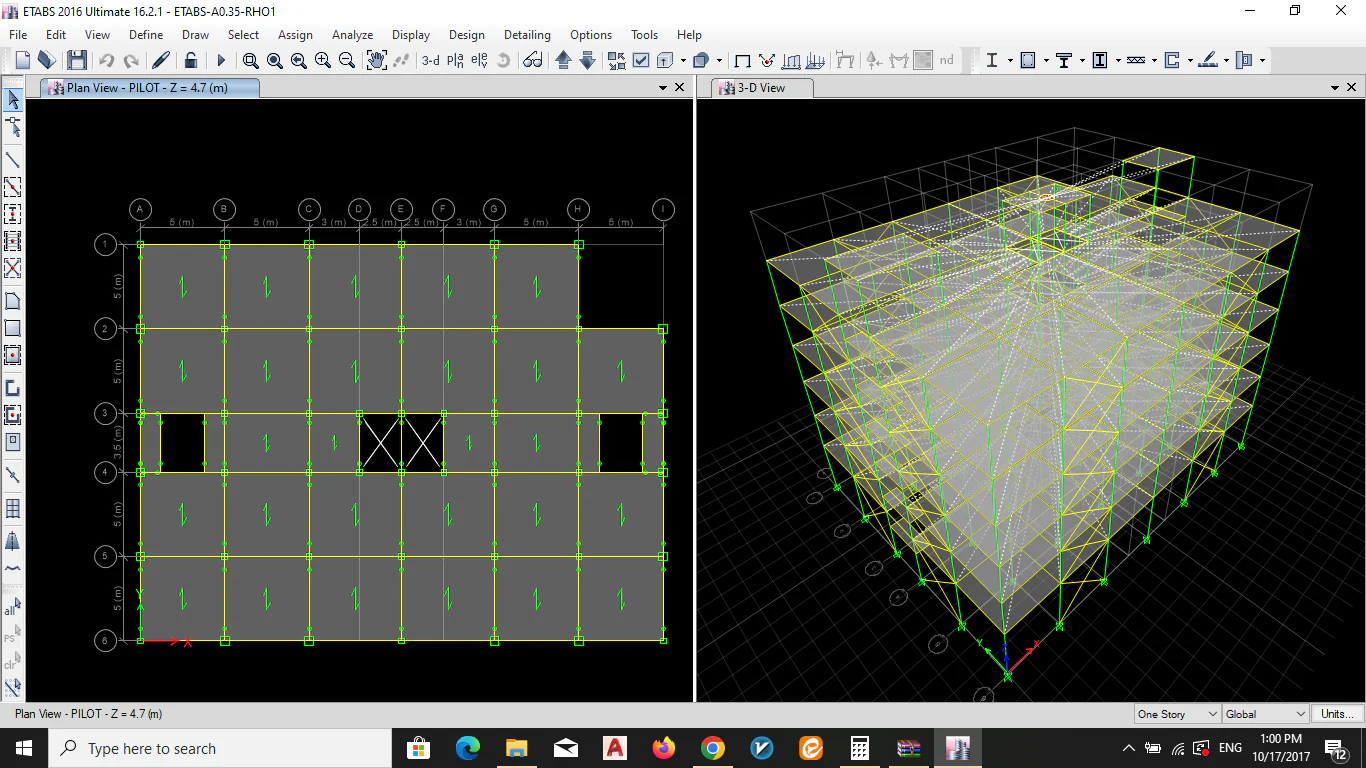The image size is (1366, 768).
Task: Open the One Story dropdown
Action: click(x=1177, y=714)
